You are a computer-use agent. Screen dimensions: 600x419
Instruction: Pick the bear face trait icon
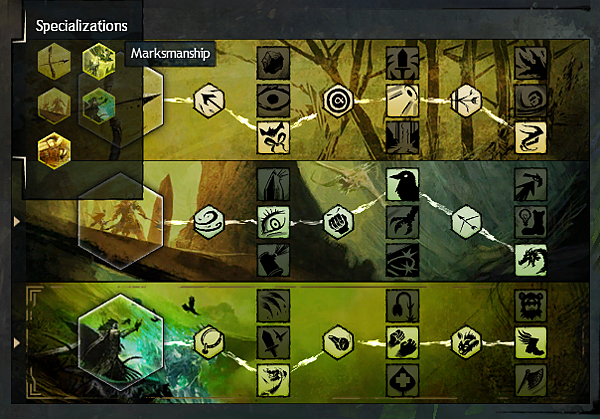530,305
